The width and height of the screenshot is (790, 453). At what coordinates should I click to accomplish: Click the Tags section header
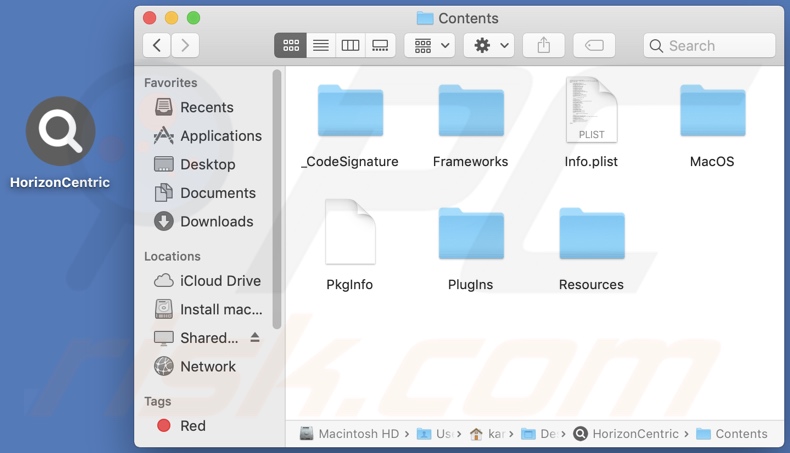click(158, 401)
